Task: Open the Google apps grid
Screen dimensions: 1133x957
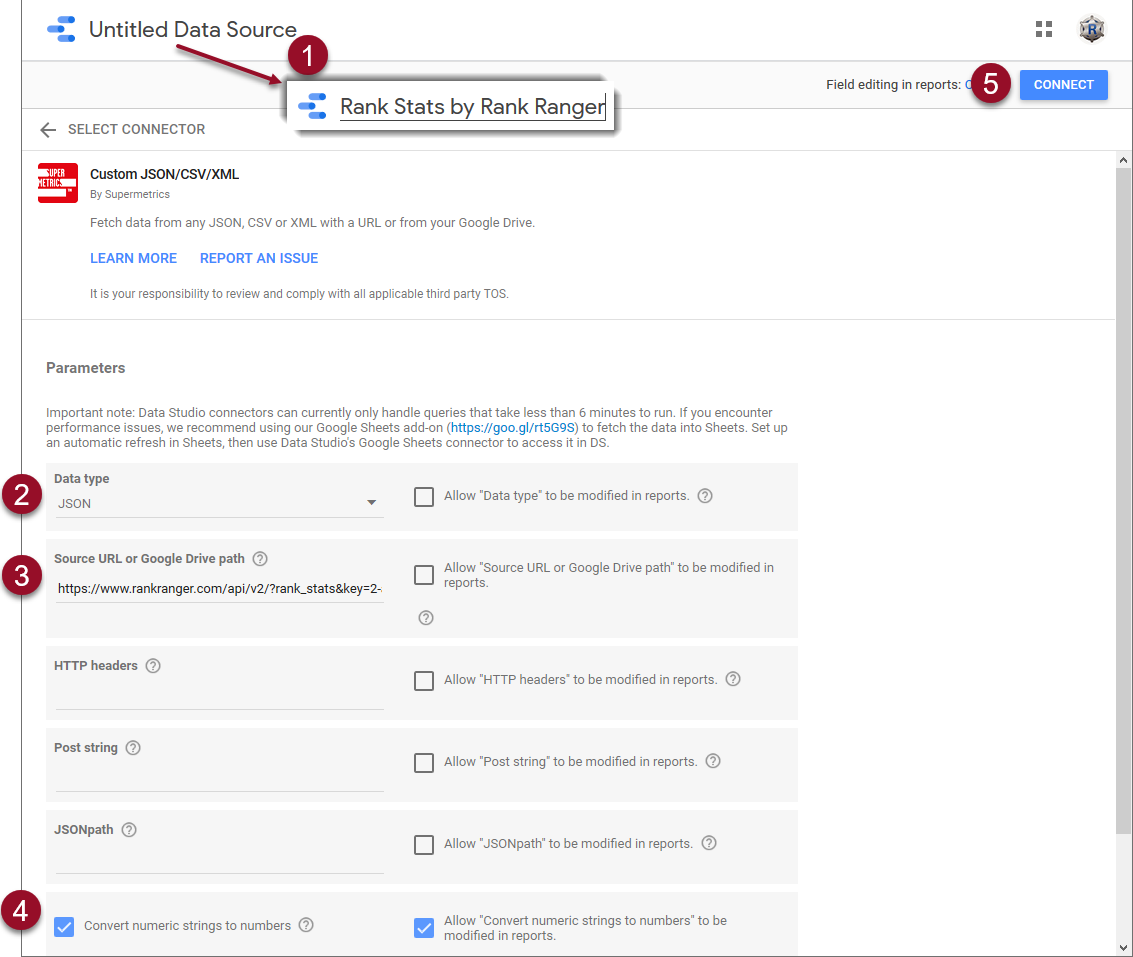Action: pyautogui.click(x=1043, y=29)
